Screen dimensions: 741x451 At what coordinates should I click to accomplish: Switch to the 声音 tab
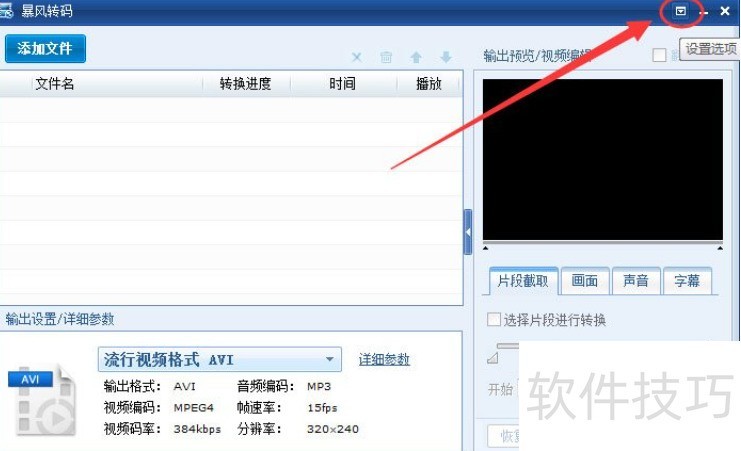click(x=636, y=281)
